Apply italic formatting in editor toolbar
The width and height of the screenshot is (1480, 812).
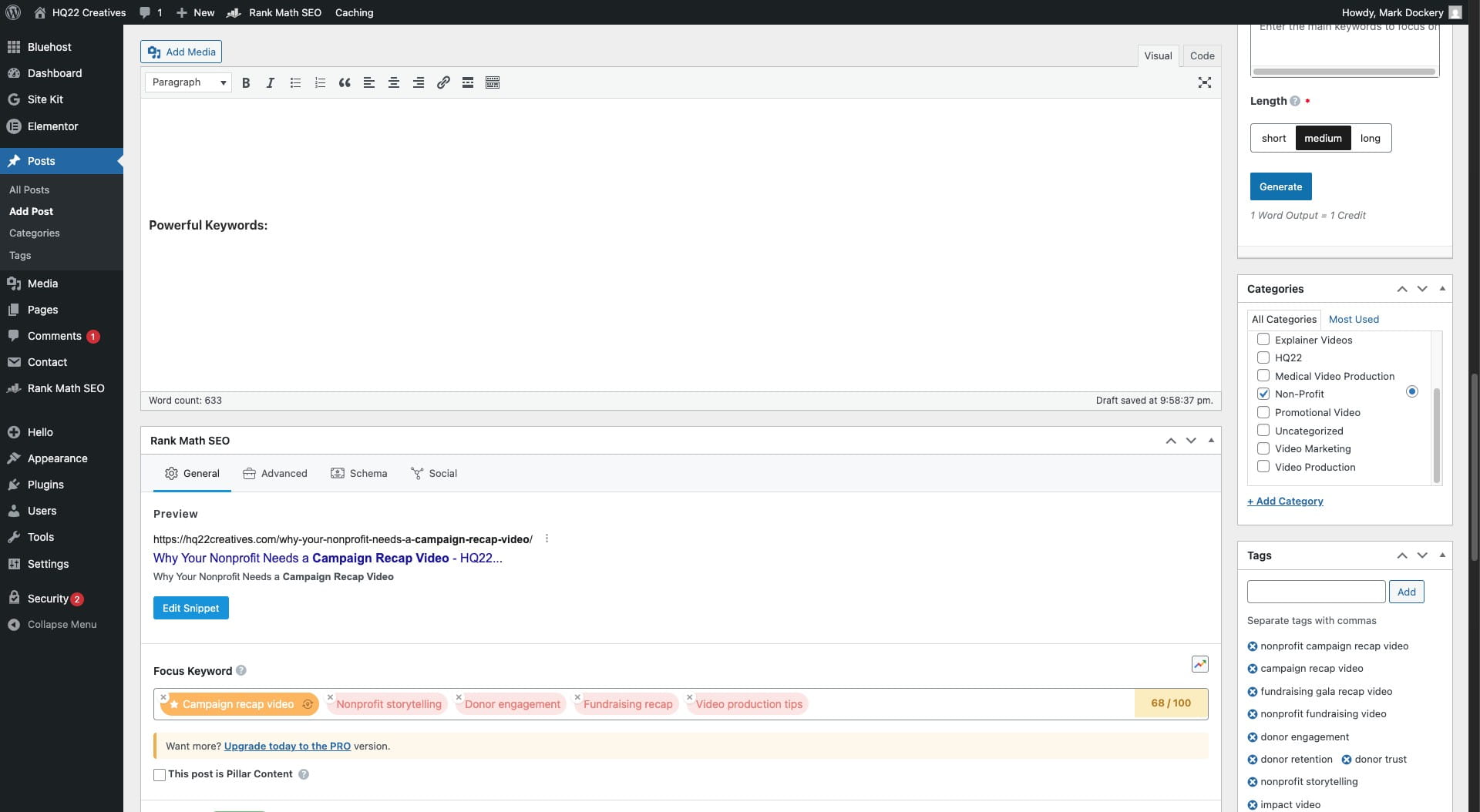pyautogui.click(x=271, y=82)
